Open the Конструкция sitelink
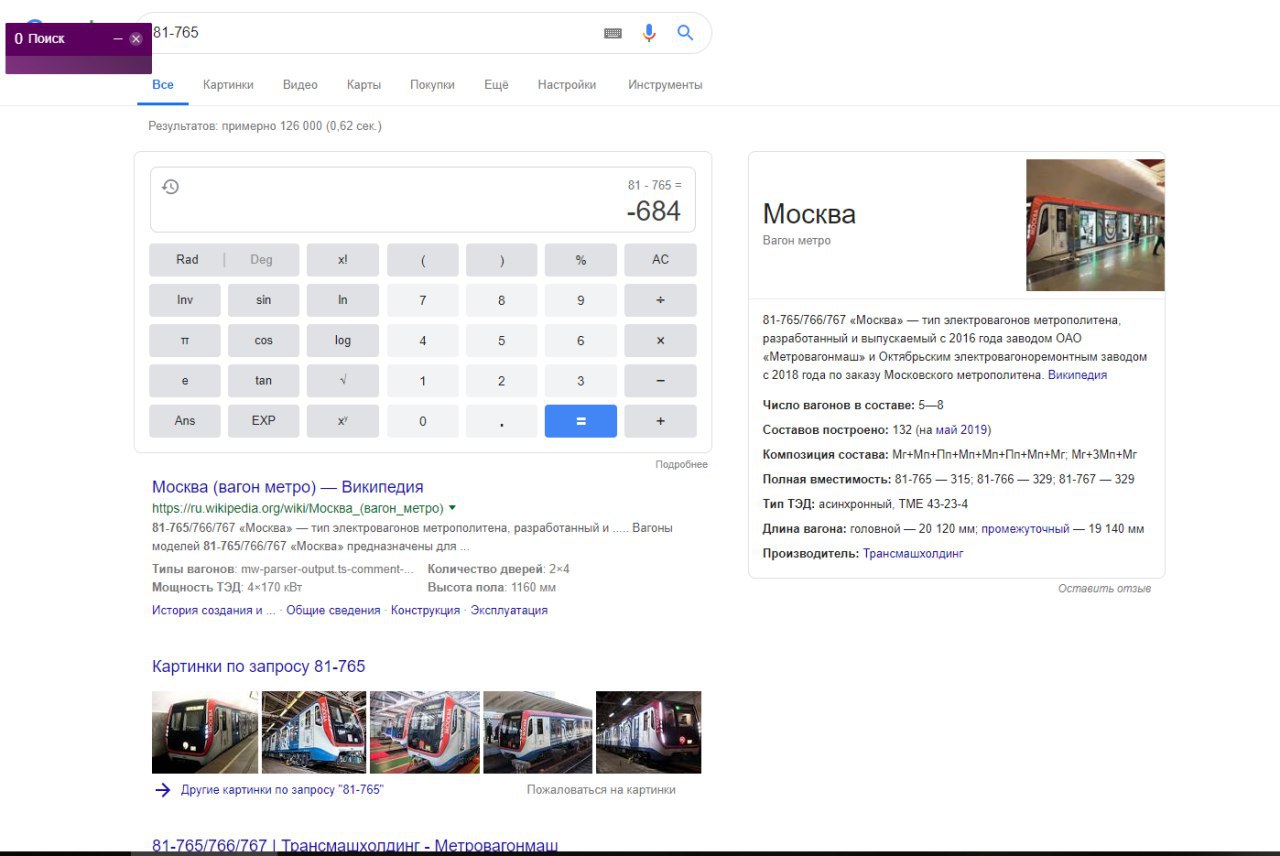This screenshot has width=1280, height=856. click(x=425, y=610)
